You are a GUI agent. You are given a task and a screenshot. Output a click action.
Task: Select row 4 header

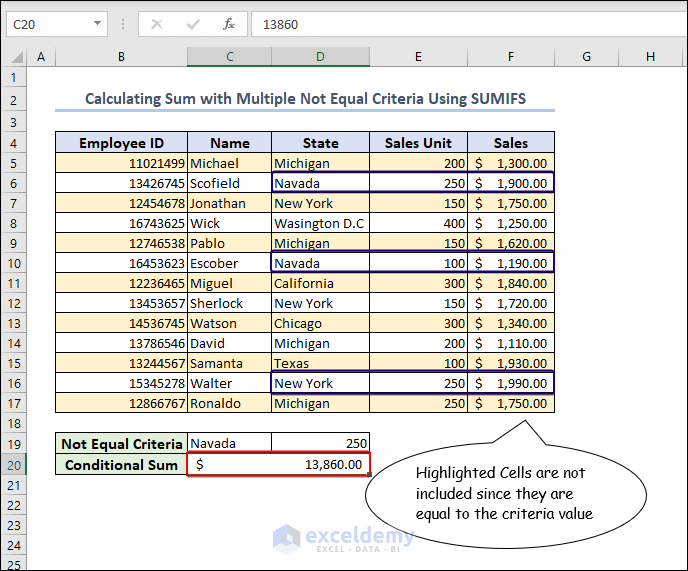[14, 143]
